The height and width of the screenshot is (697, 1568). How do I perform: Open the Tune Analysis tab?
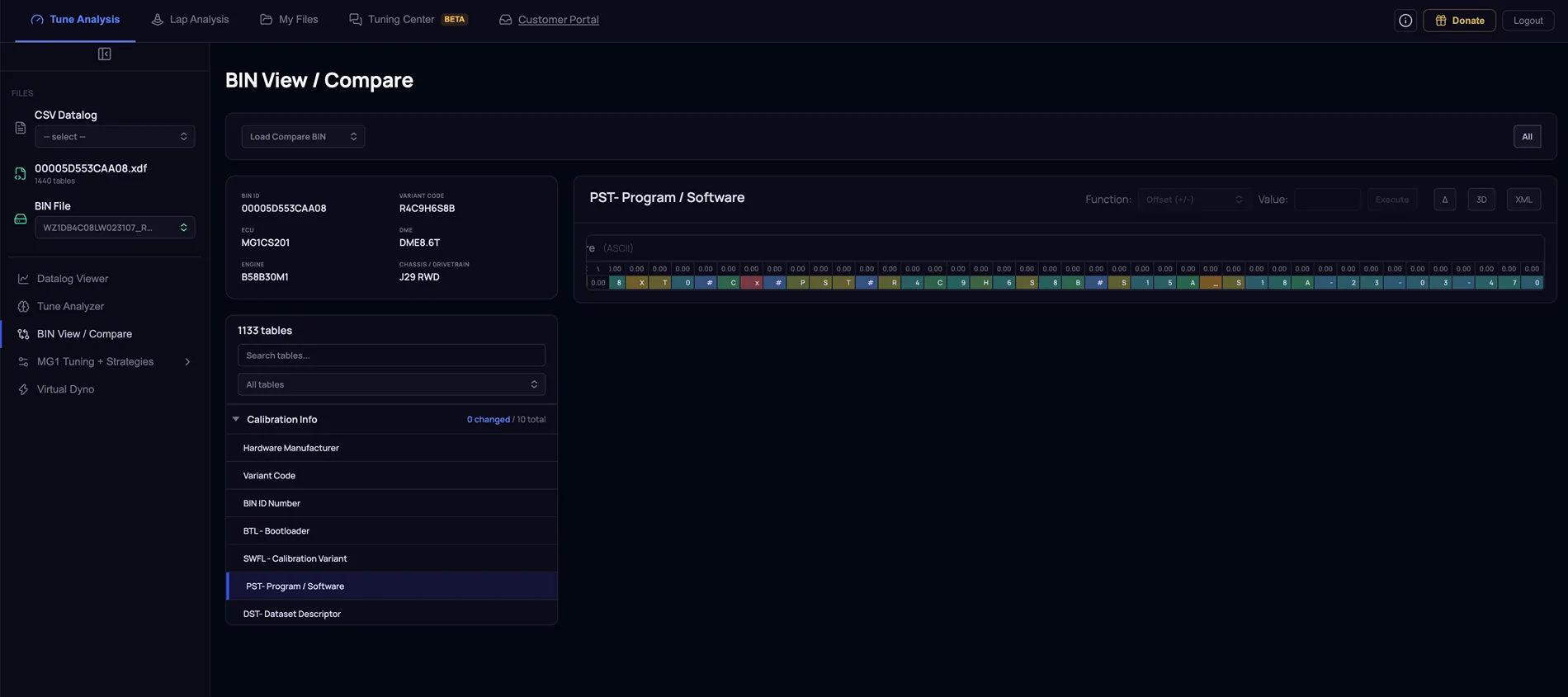pyautogui.click(x=75, y=20)
